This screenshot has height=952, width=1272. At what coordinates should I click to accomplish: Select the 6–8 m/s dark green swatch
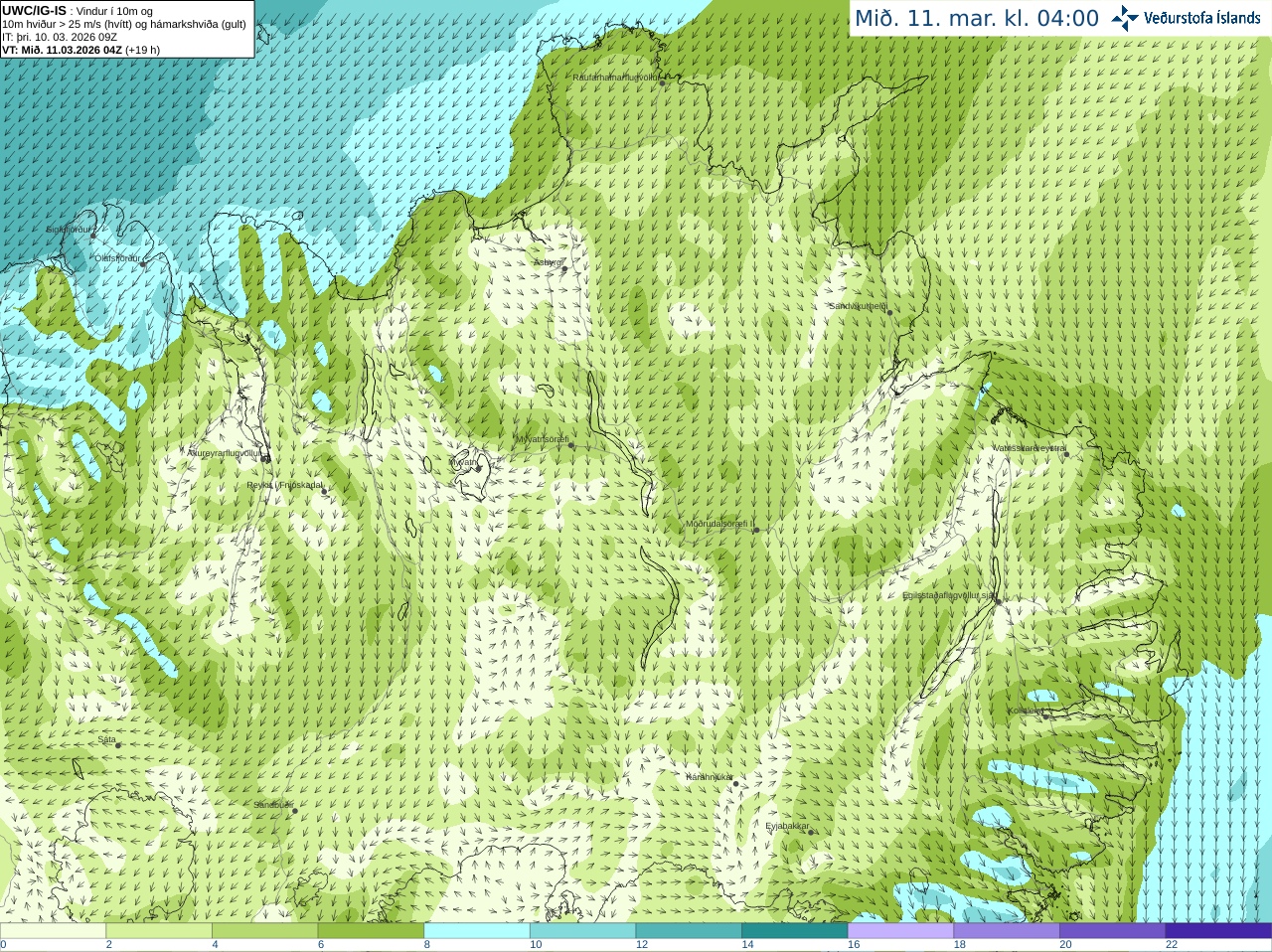[372, 931]
